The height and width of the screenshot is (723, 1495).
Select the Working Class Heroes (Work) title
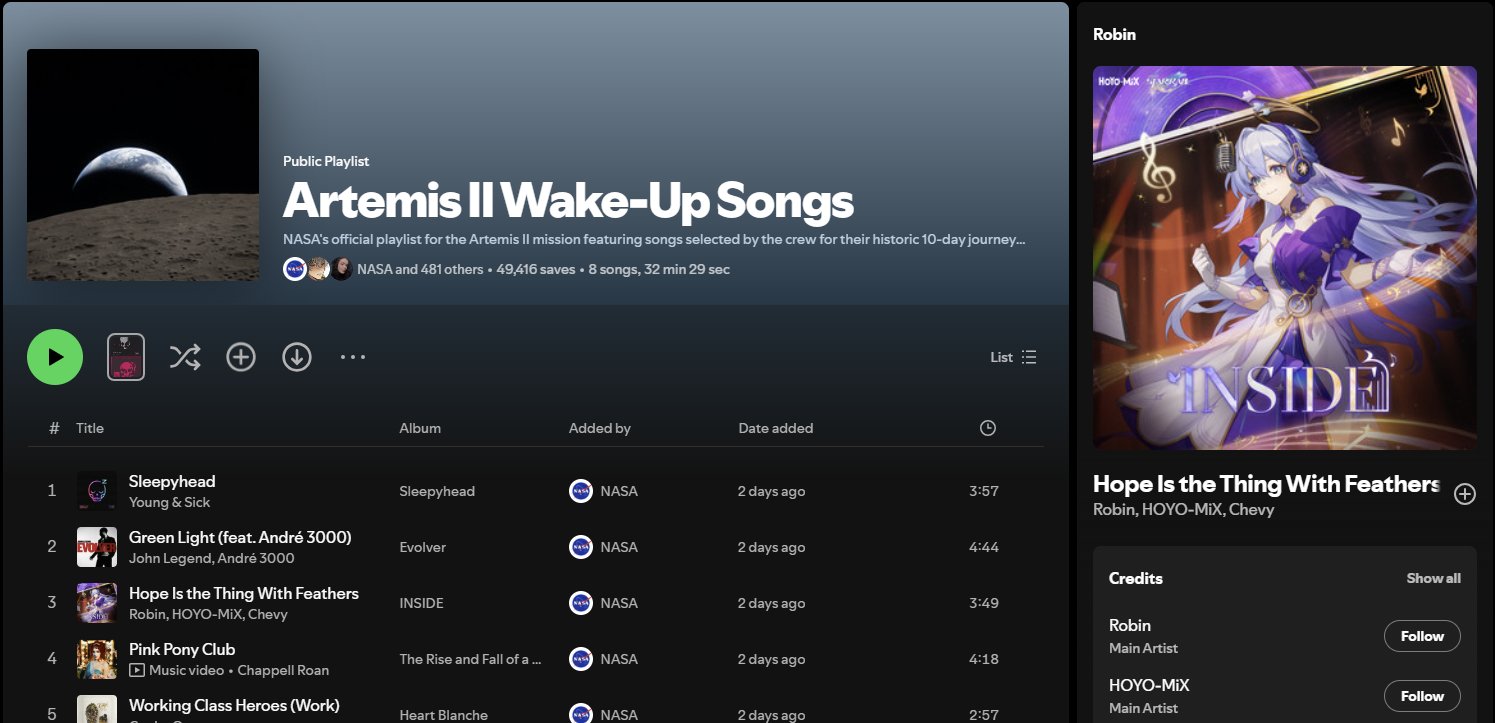point(234,705)
